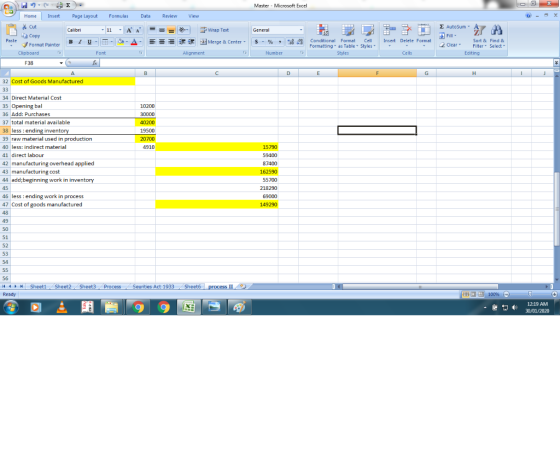Image resolution: width=560 pixels, height=474 pixels.
Task: Adjust the zoom slider
Action: pyautogui.click(x=530, y=294)
